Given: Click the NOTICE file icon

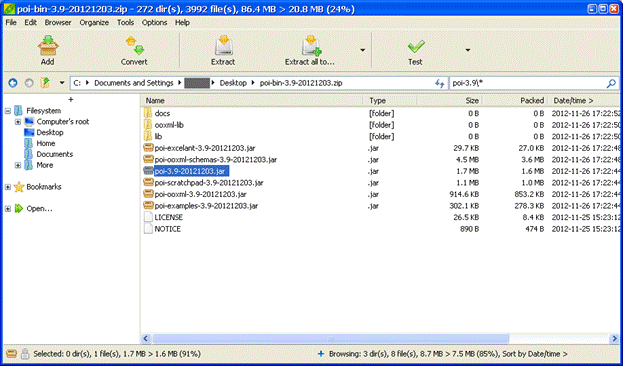Looking at the screenshot, I should [x=148, y=229].
